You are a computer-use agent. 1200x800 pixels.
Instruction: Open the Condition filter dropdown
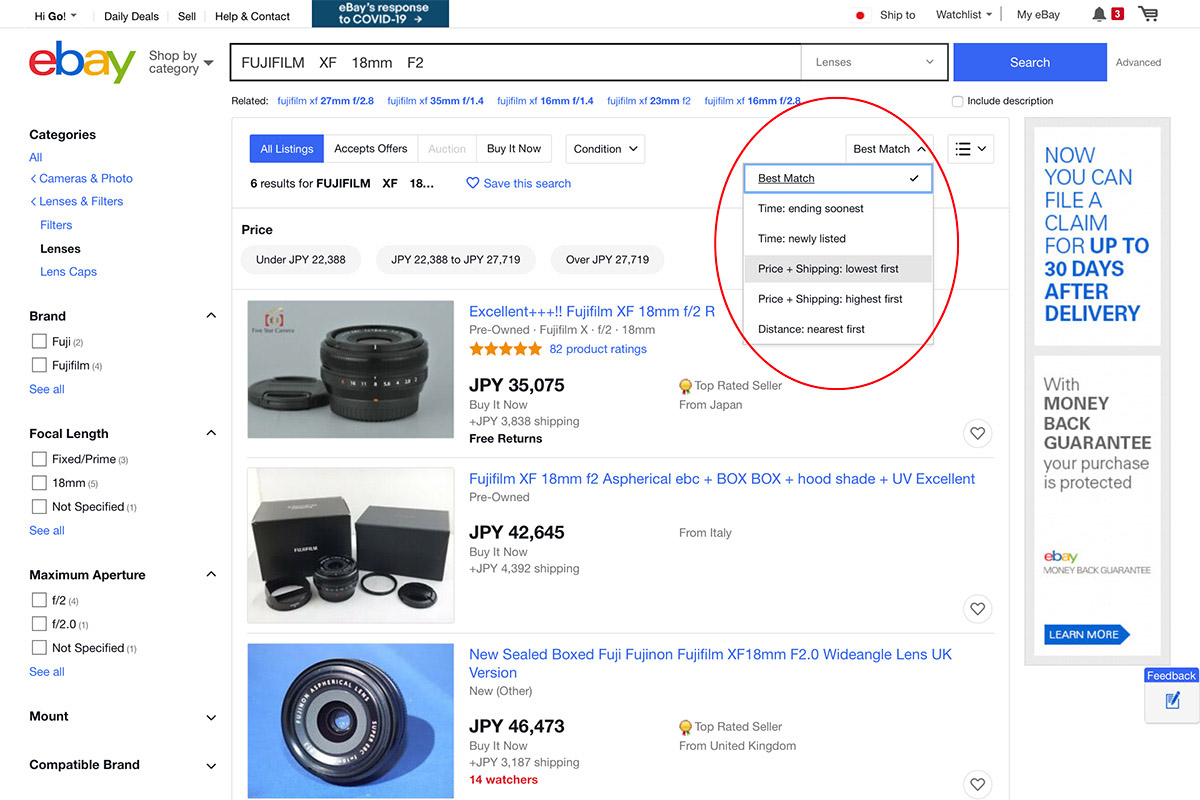(605, 149)
